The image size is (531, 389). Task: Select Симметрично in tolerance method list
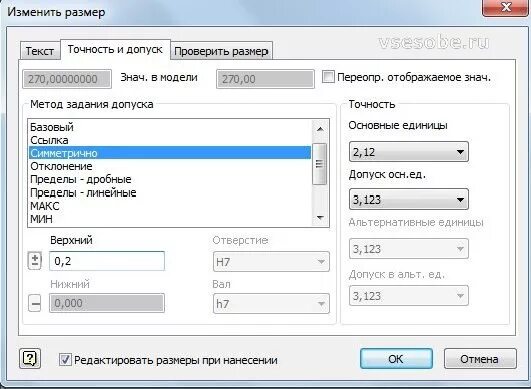point(170,153)
